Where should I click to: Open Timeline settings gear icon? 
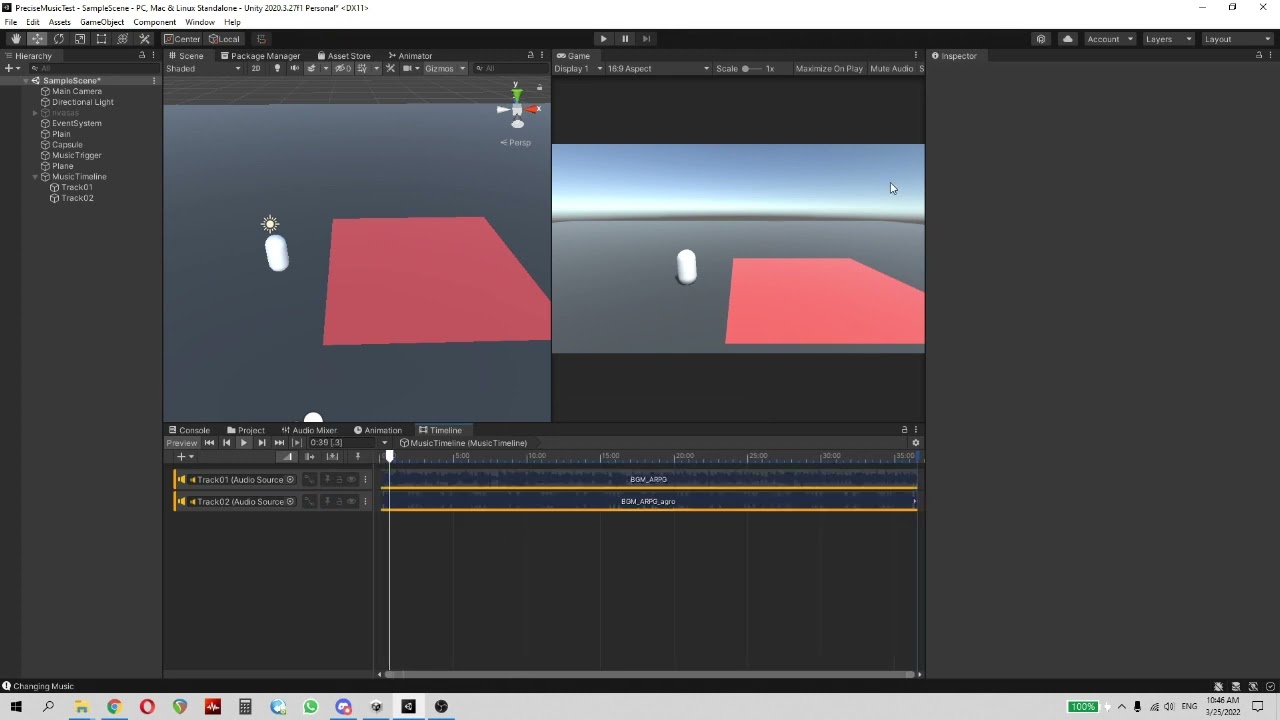915,443
